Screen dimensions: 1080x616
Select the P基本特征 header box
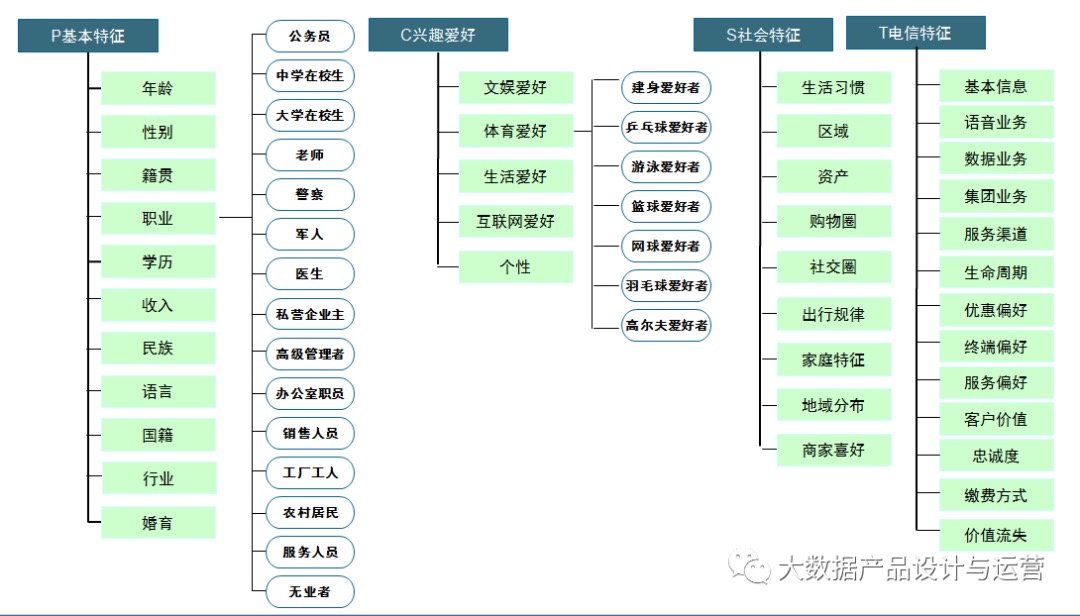(88, 36)
